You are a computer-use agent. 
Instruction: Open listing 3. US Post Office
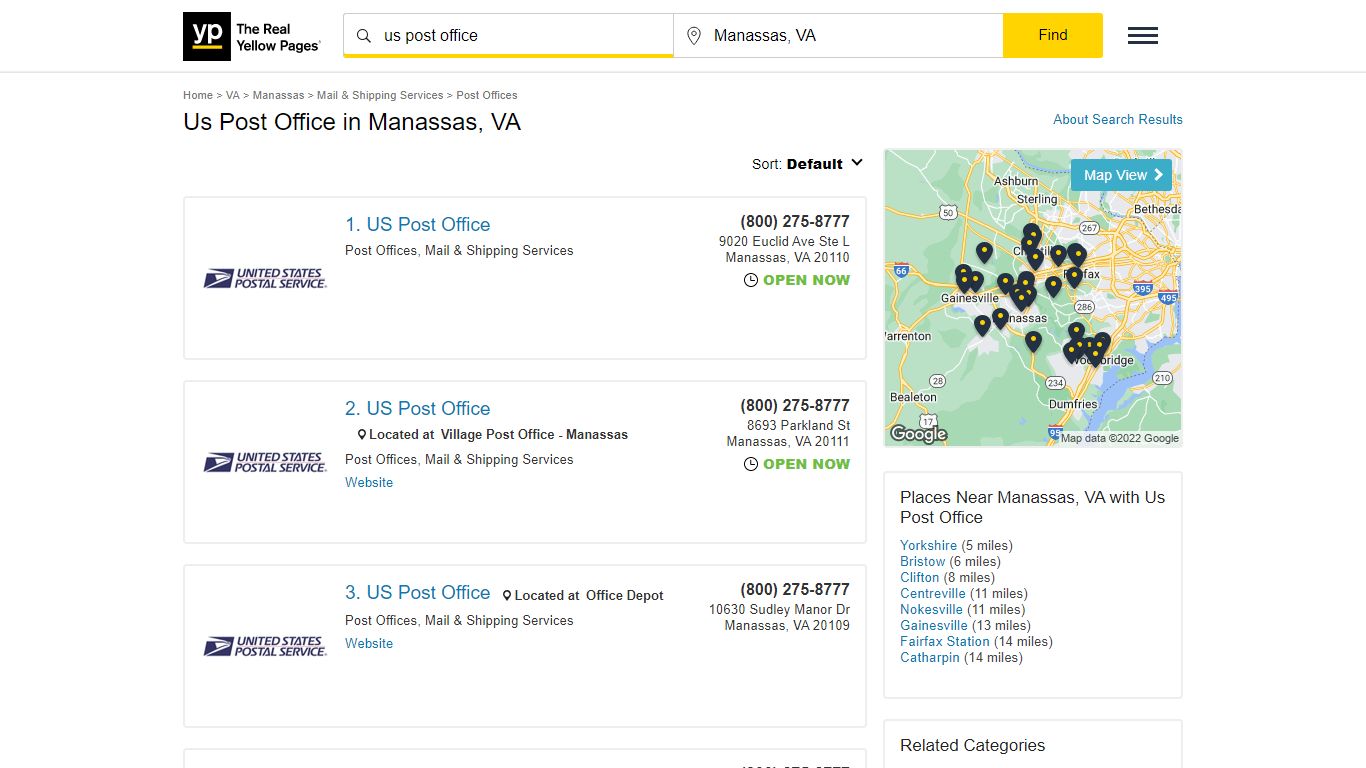pyautogui.click(x=418, y=593)
